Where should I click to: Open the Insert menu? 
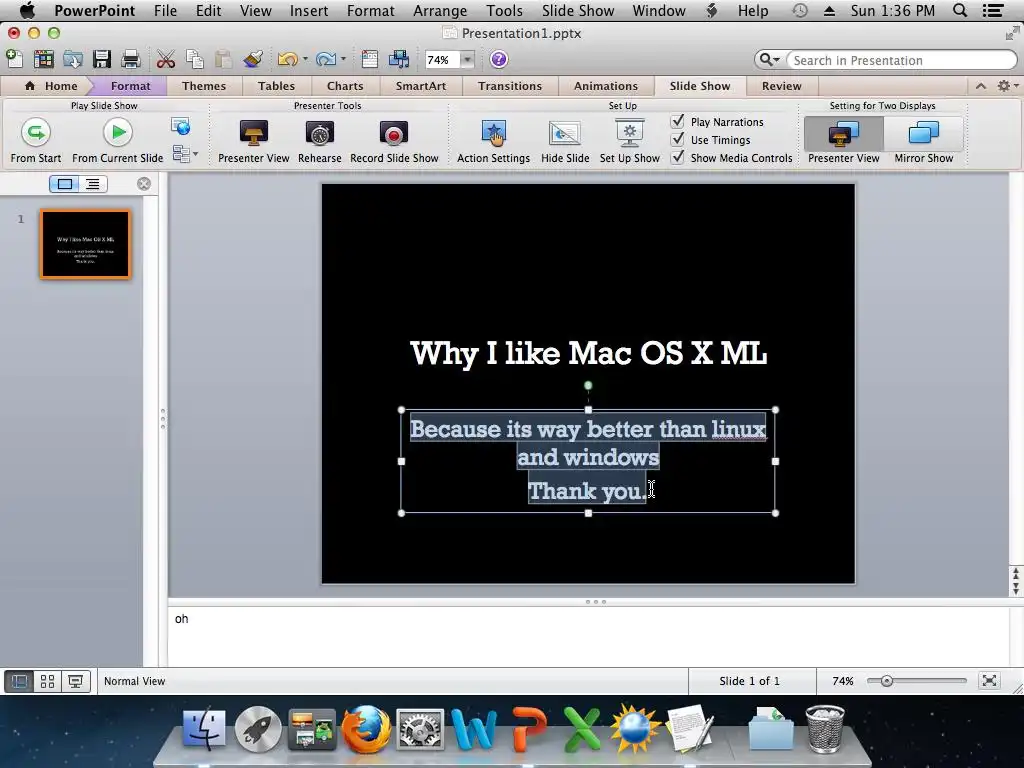point(309,10)
